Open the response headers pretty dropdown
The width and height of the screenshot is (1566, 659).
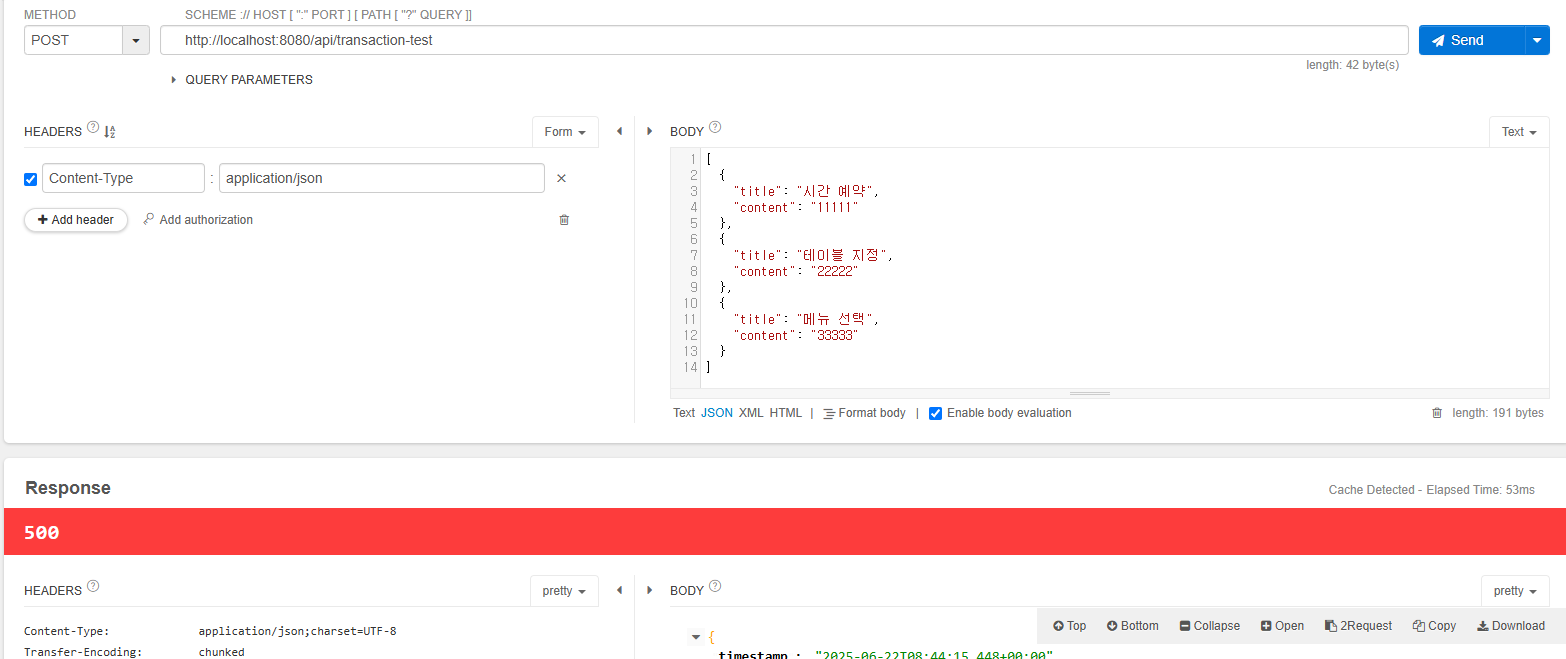click(564, 591)
